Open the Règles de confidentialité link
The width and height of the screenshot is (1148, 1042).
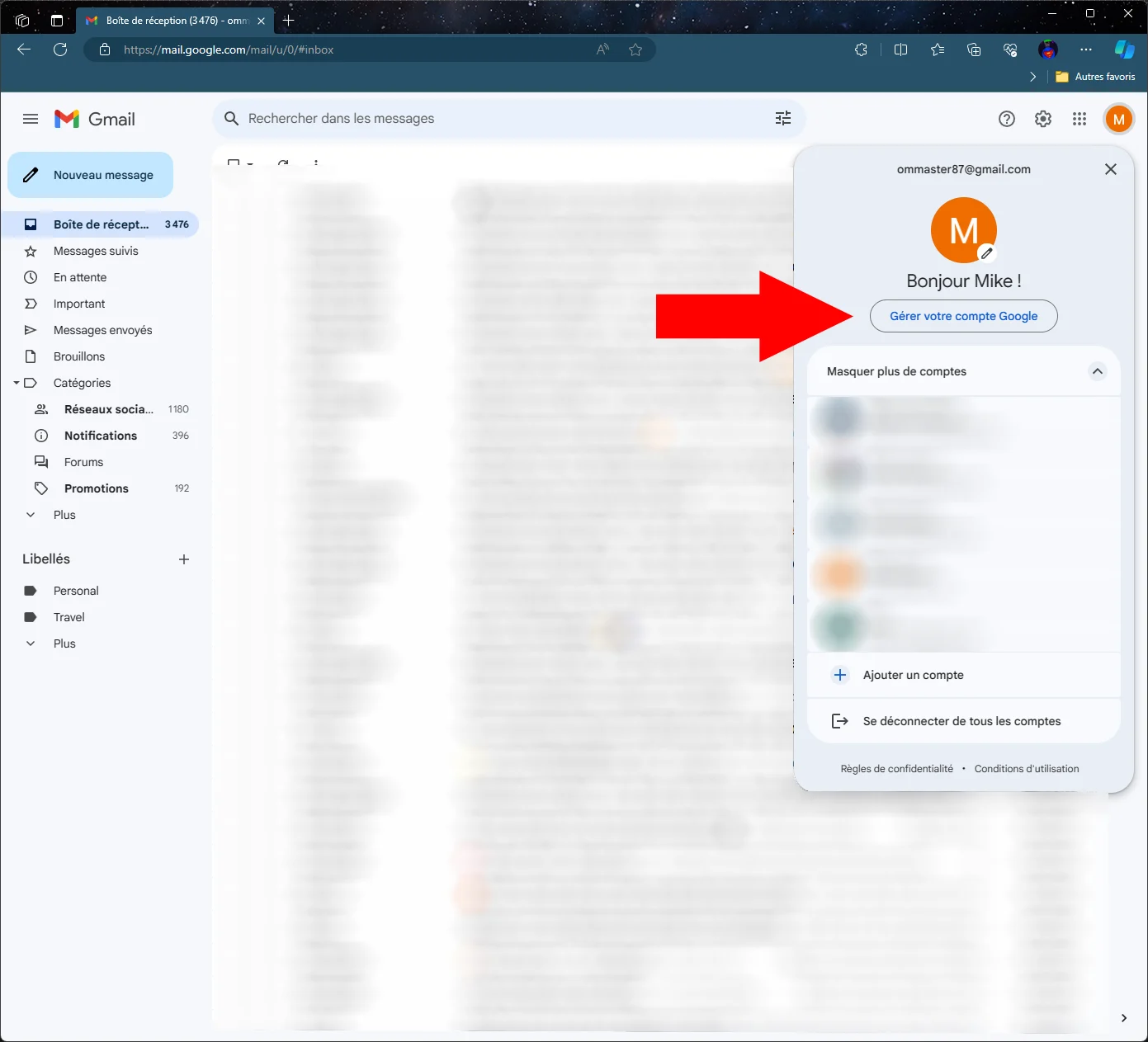(897, 769)
